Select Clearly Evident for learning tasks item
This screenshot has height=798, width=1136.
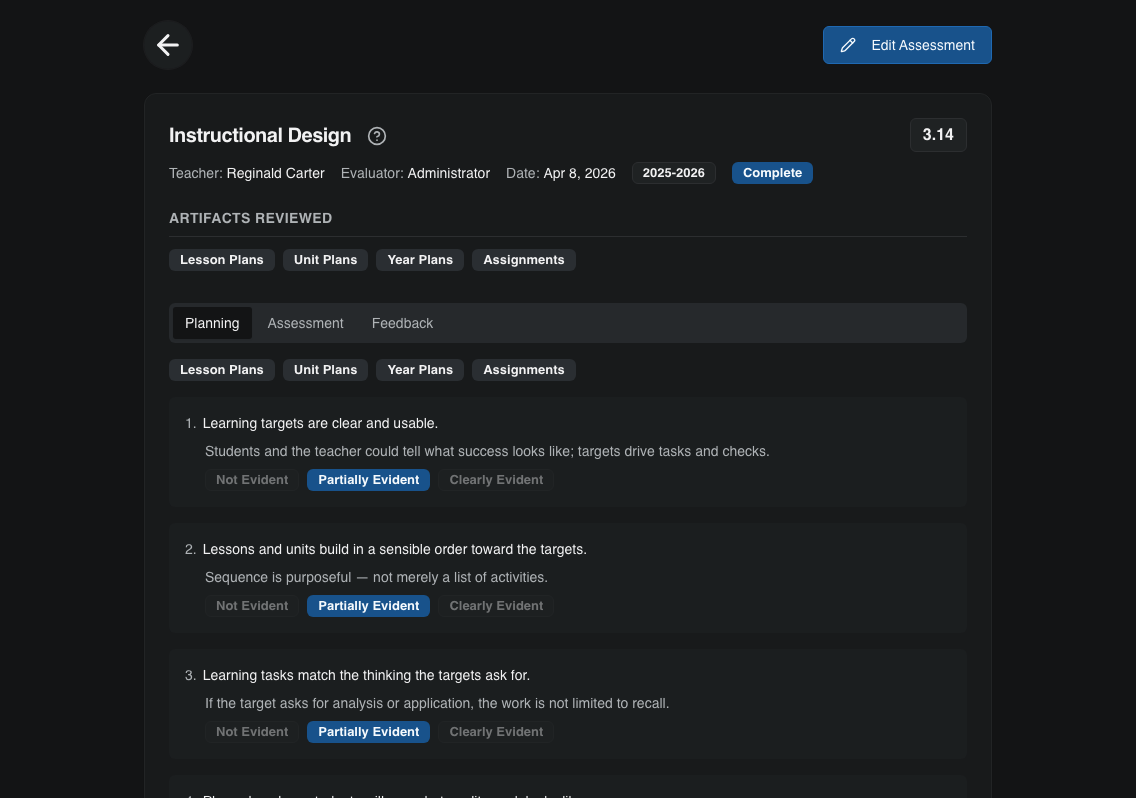[x=496, y=732]
